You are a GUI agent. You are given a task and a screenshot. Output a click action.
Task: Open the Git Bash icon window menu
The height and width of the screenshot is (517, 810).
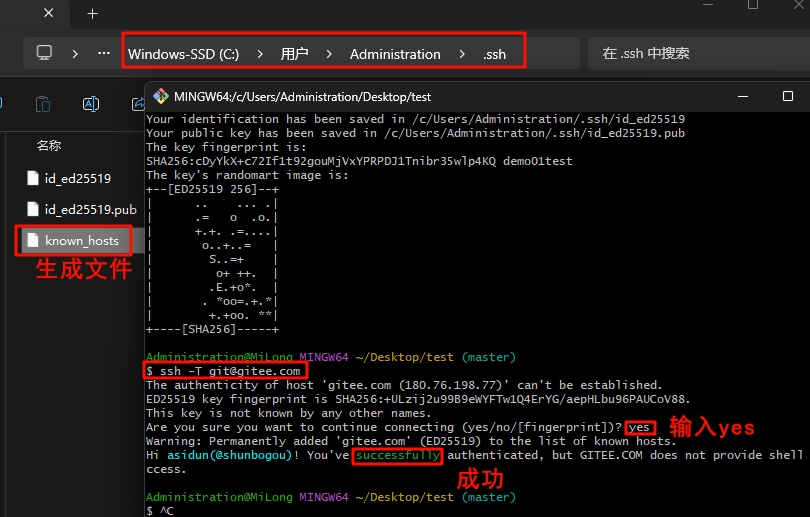161,96
